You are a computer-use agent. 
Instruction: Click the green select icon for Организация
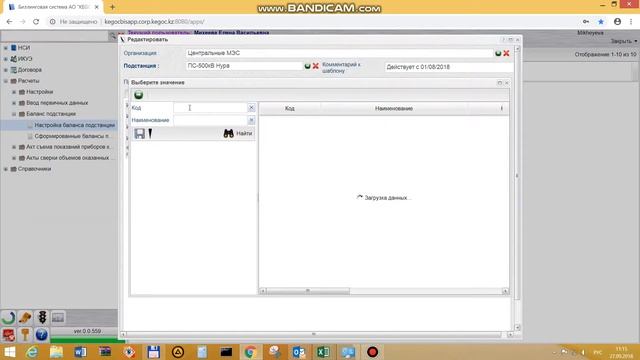pyautogui.click(x=498, y=53)
